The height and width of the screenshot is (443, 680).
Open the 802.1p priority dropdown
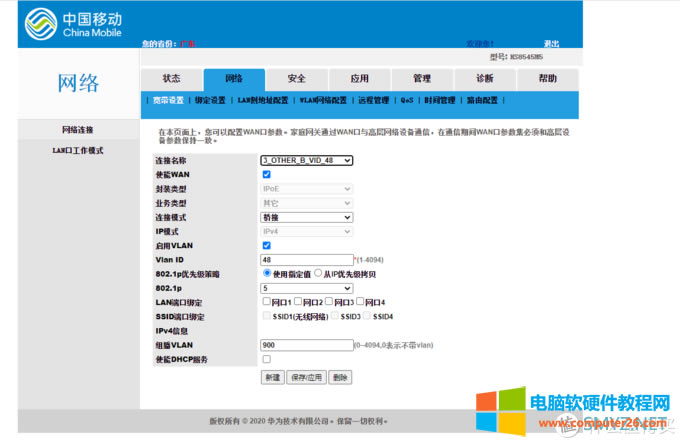[306, 288]
